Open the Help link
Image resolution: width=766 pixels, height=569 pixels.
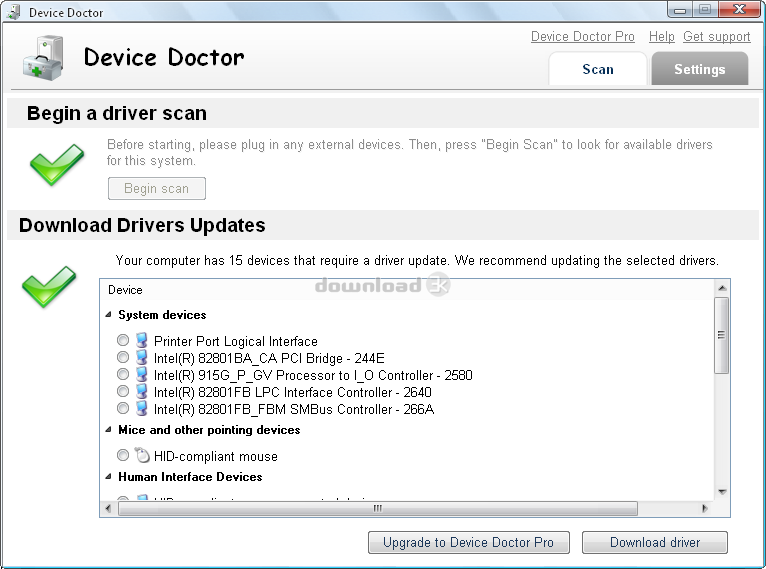click(661, 37)
